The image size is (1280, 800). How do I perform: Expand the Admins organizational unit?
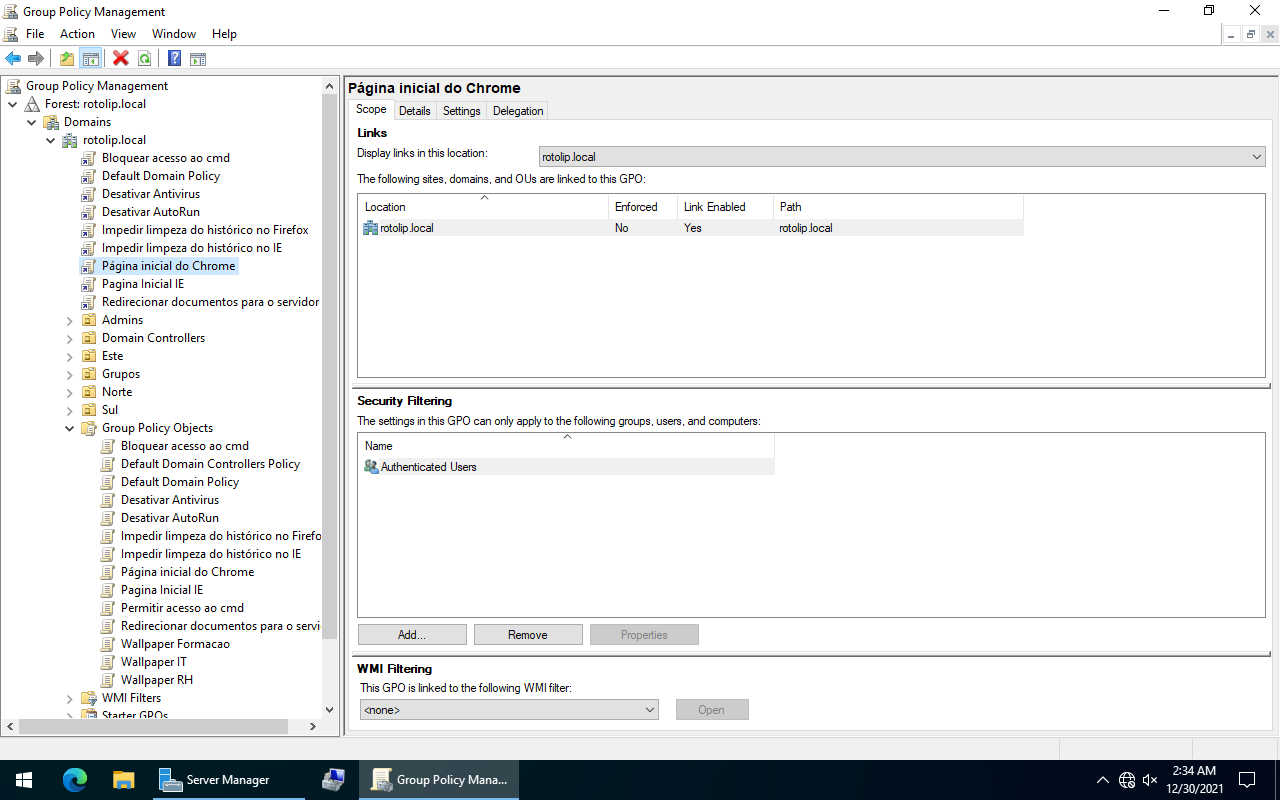pyautogui.click(x=70, y=321)
